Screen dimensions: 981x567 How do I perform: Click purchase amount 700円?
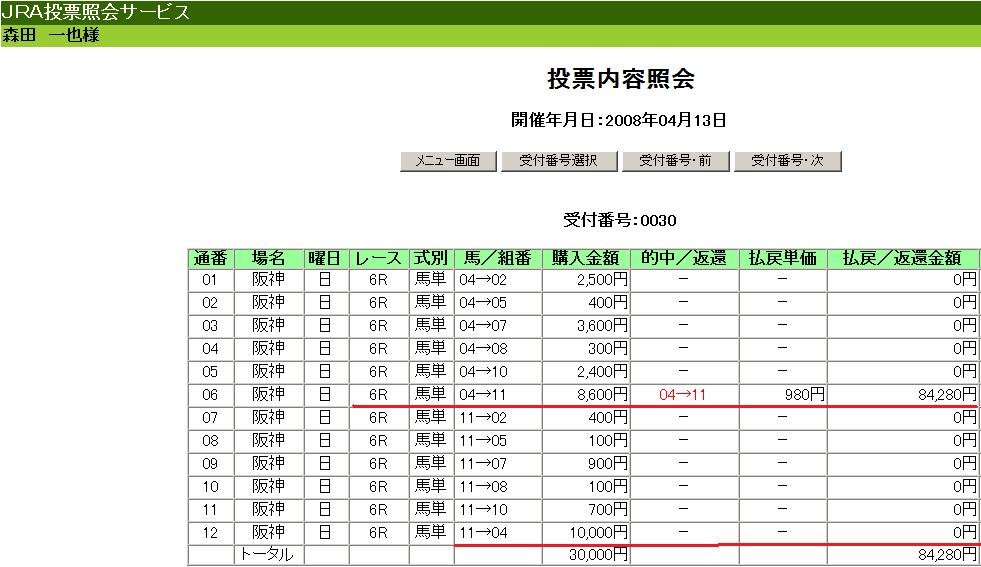pyautogui.click(x=607, y=509)
